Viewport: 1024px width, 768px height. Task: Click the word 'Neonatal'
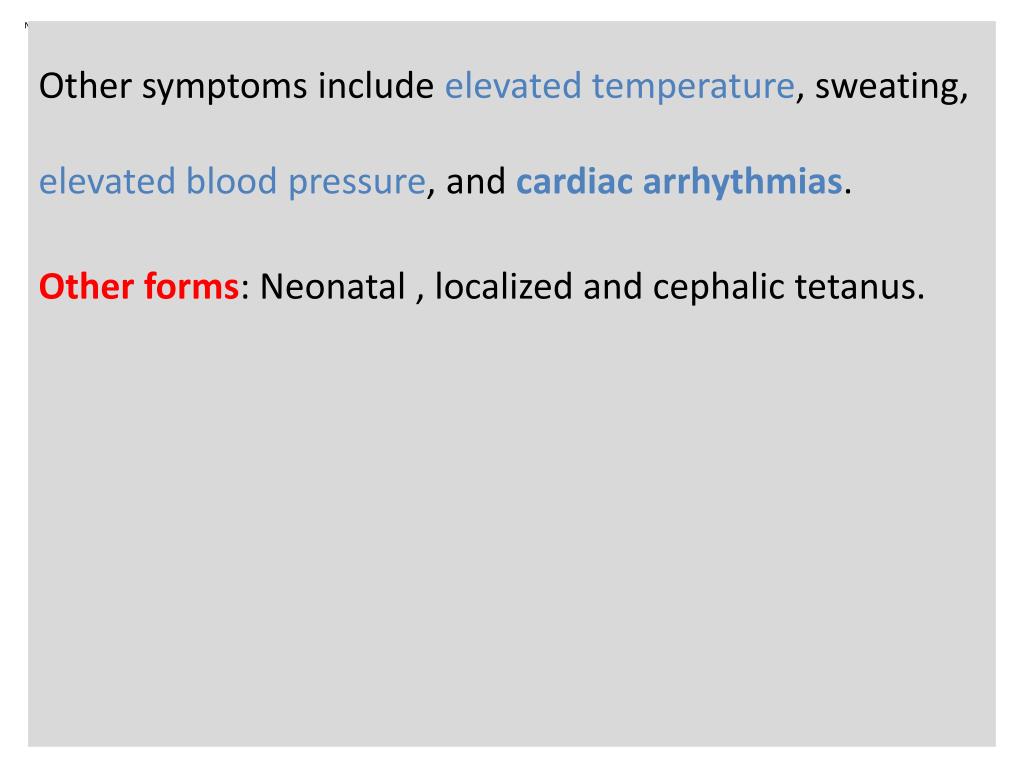pyautogui.click(x=333, y=287)
